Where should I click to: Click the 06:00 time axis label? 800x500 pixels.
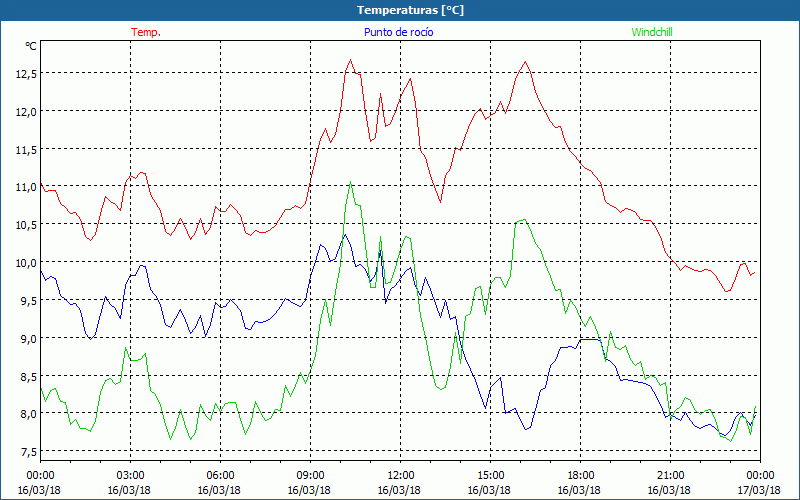pos(220,476)
